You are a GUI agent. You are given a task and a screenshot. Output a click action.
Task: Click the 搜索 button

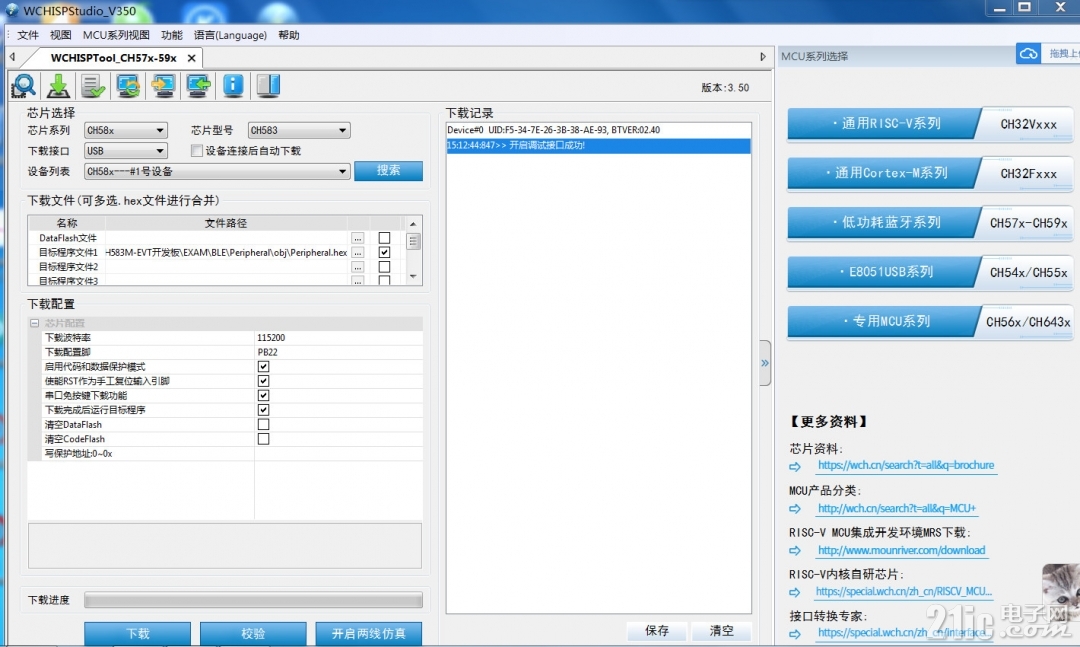pyautogui.click(x=388, y=171)
